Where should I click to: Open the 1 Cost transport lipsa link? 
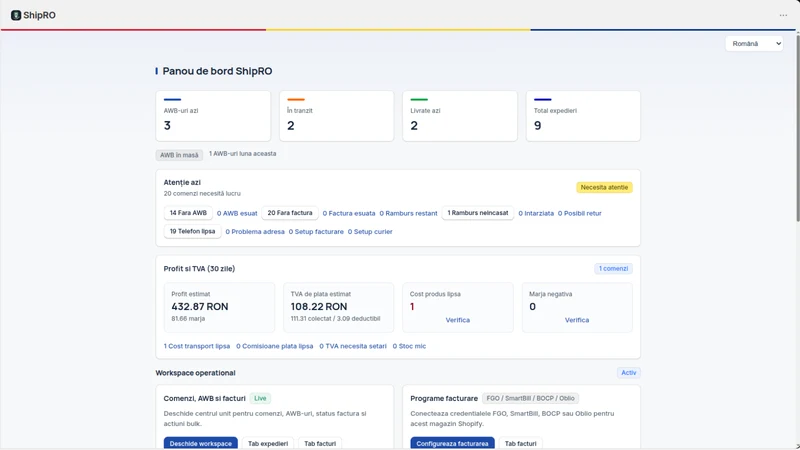197,346
